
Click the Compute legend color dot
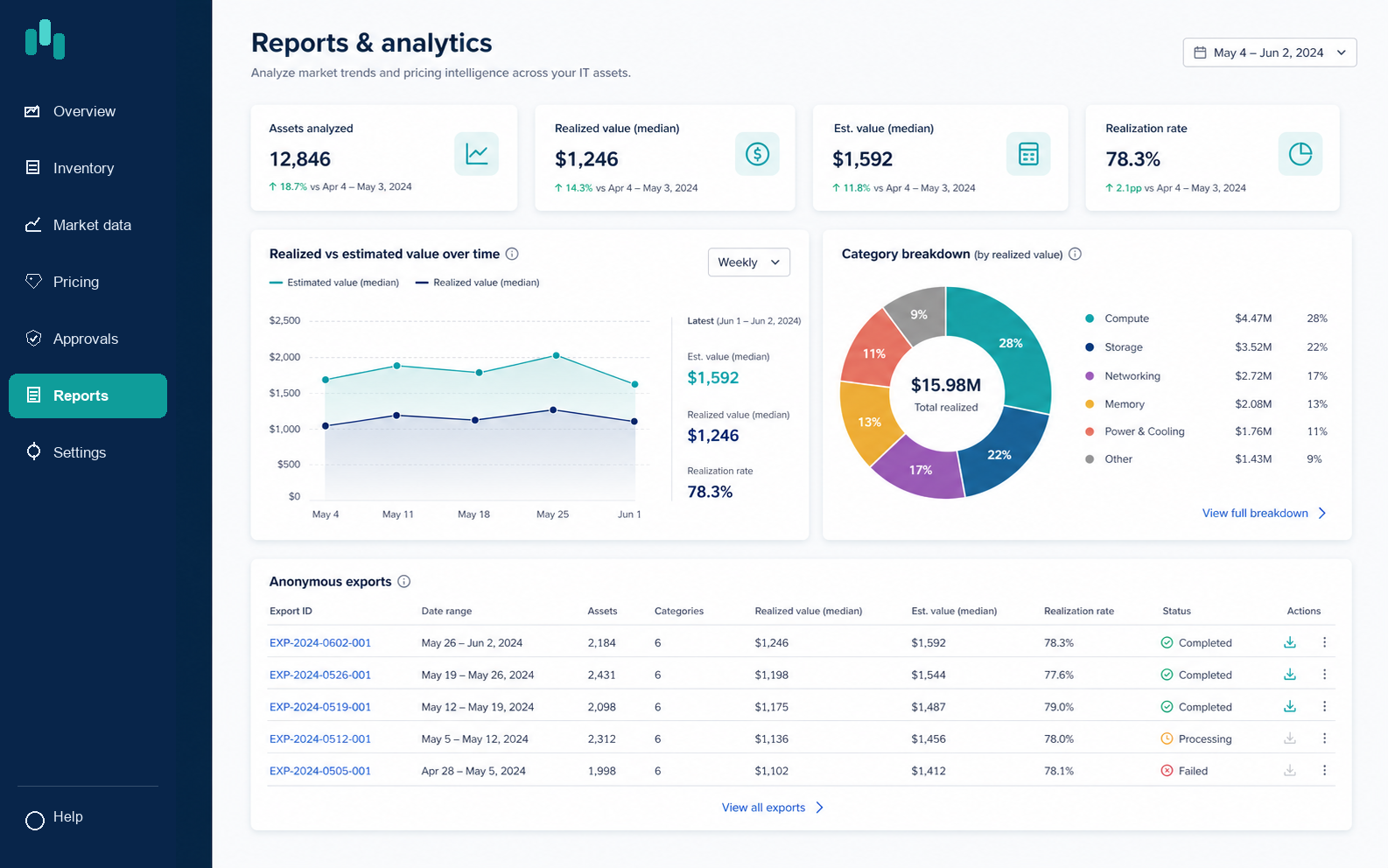[1090, 318]
